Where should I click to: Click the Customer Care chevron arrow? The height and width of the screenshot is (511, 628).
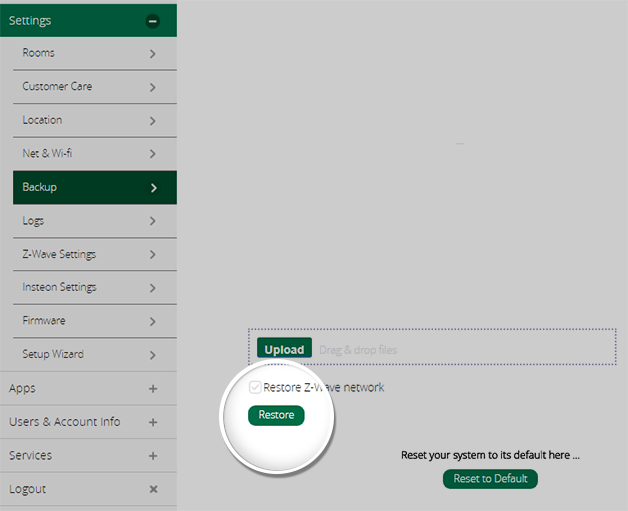(x=152, y=87)
